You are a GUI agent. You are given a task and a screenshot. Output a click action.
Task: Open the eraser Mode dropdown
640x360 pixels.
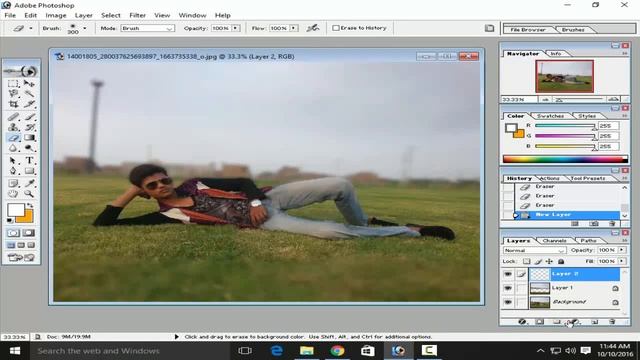pos(148,29)
